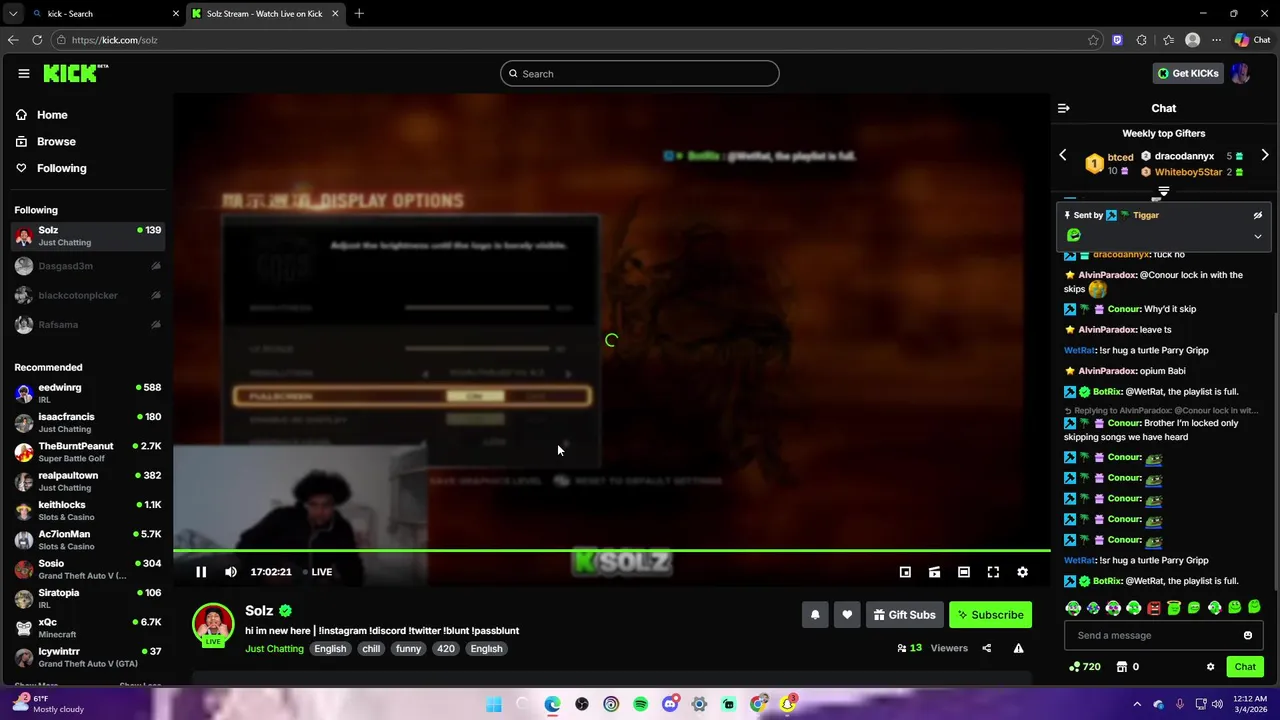Open mini player mode
Viewport: 1280px width, 720px height.
coord(905,572)
